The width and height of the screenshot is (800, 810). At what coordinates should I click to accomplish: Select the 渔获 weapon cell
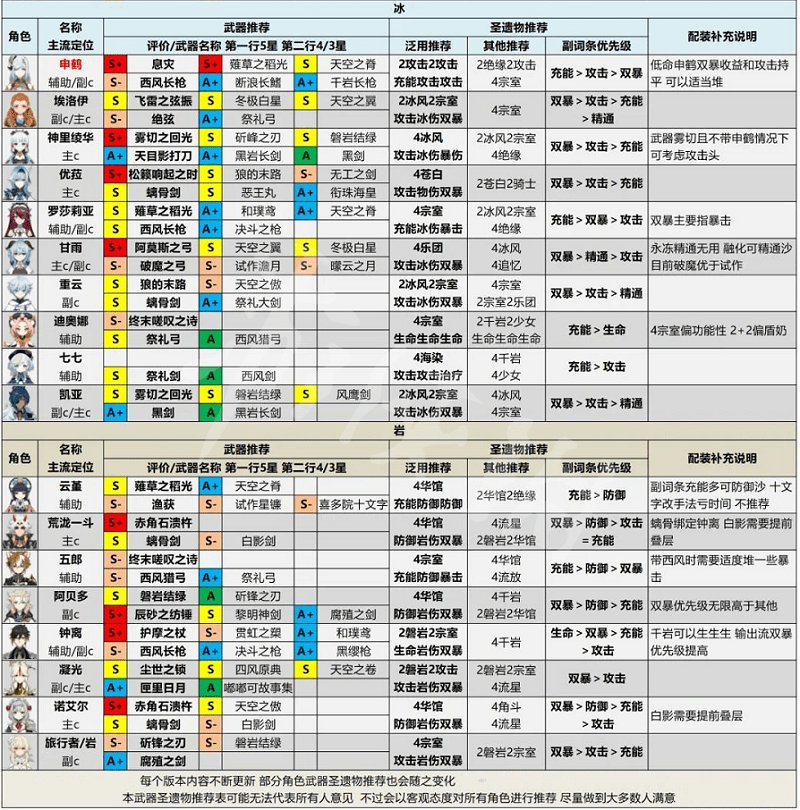point(163,504)
